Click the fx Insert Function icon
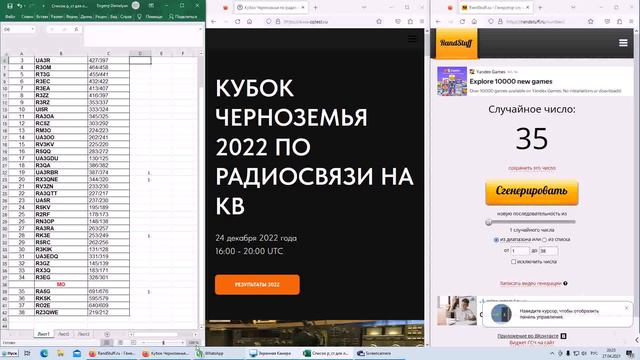 click(76, 29)
